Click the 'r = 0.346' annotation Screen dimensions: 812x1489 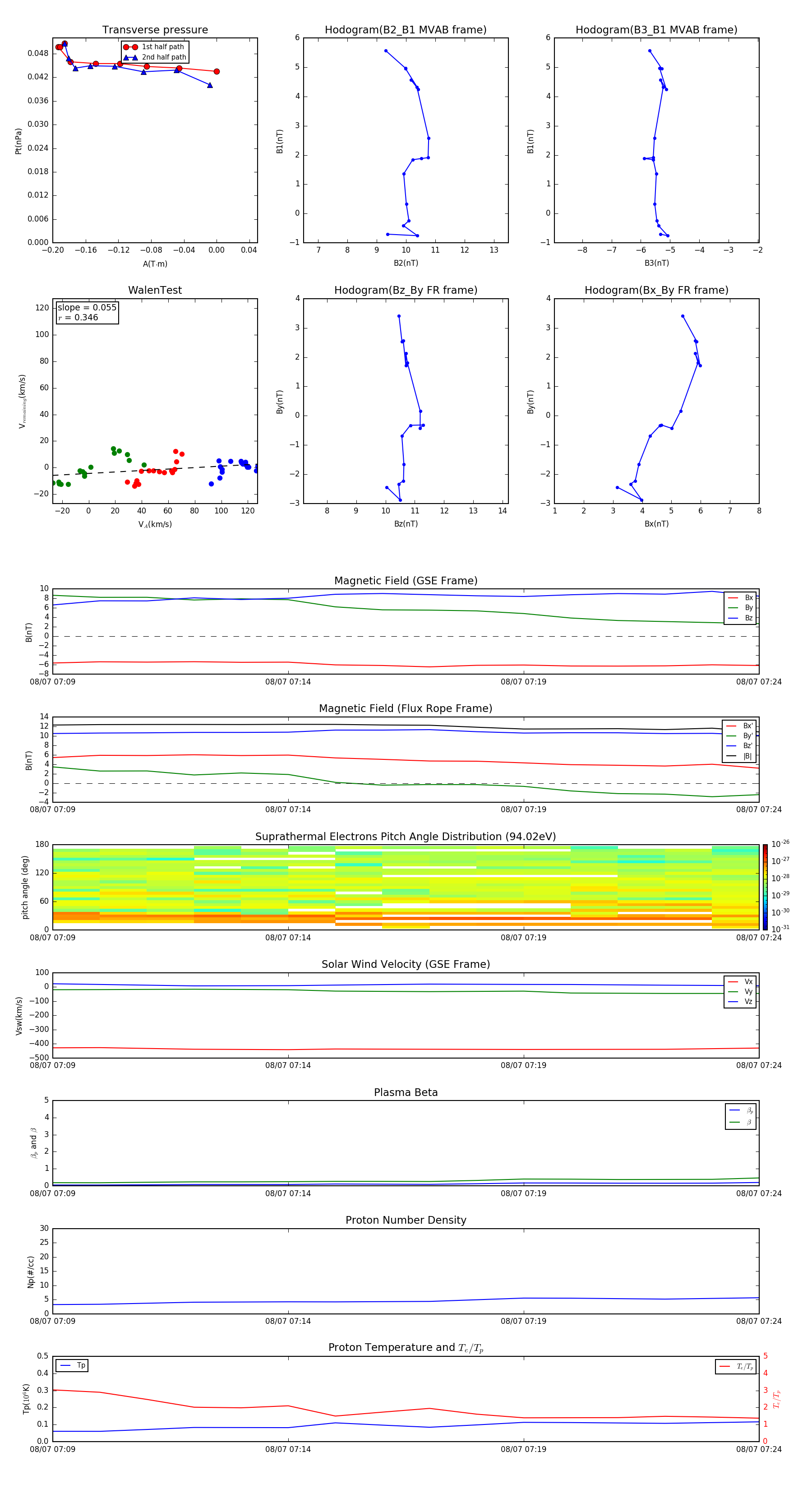(x=78, y=317)
